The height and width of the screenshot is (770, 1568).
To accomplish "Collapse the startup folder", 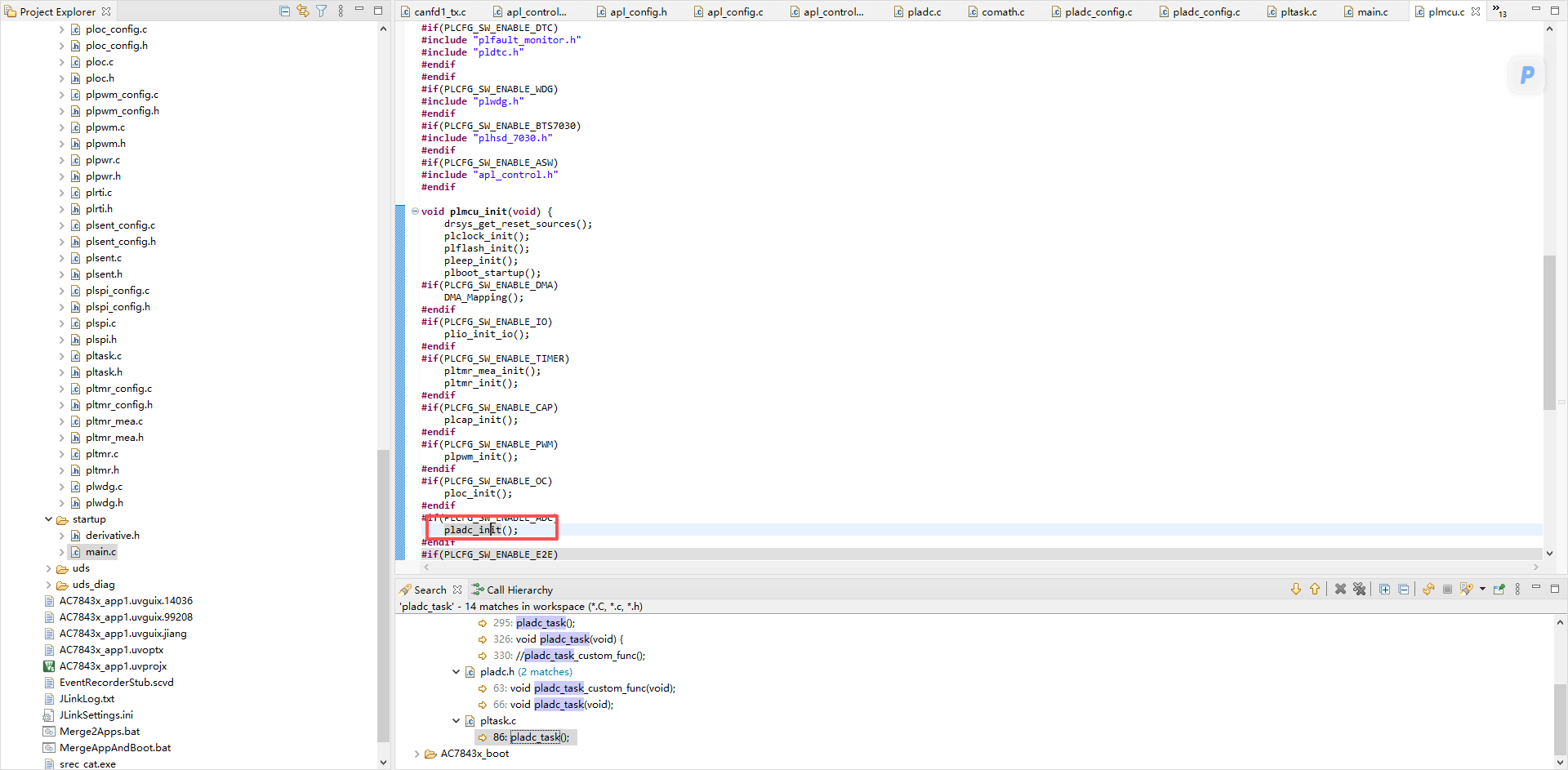I will pos(49,519).
